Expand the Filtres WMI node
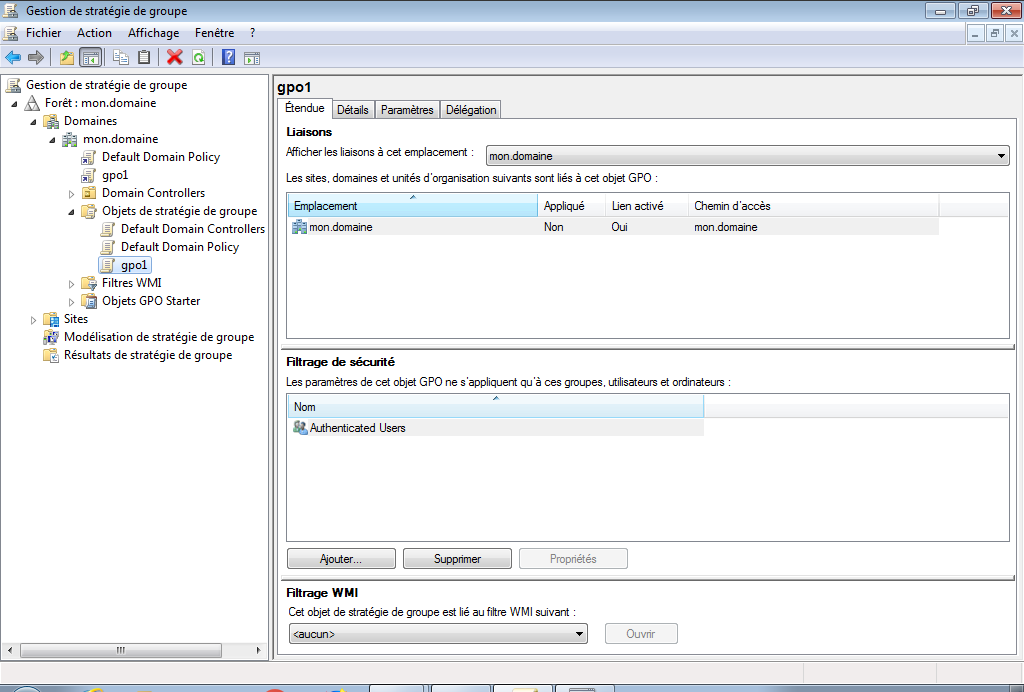The image size is (1024, 692). coord(71,284)
